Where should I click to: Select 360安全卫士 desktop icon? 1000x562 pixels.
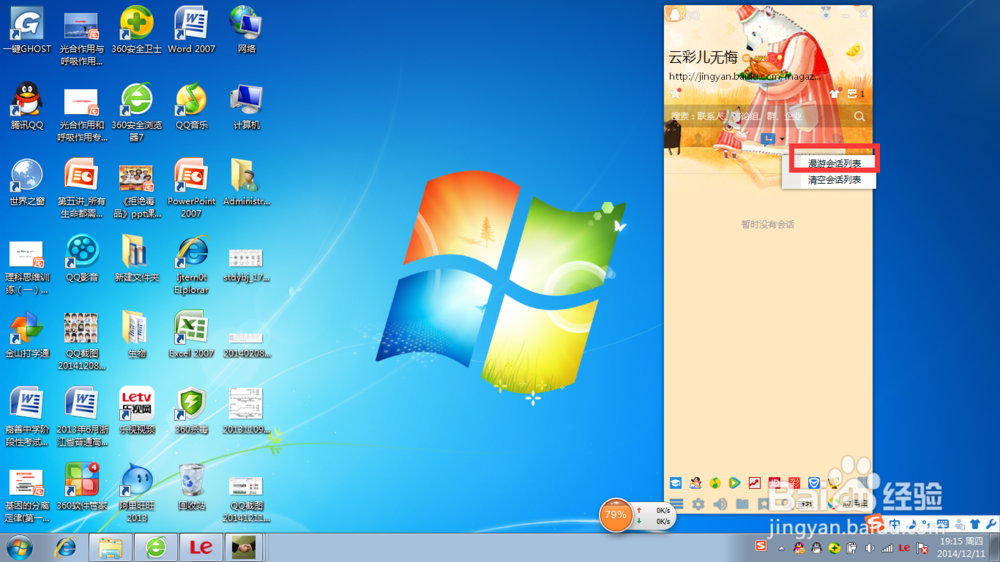136,30
